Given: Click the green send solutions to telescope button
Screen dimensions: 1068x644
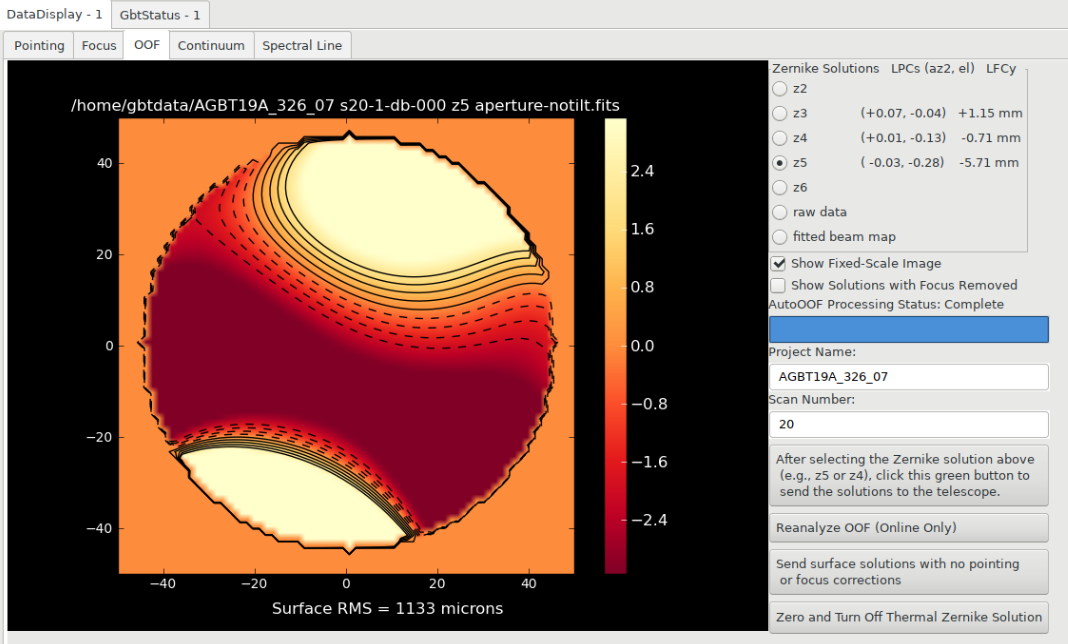Looking at the screenshot, I should [x=909, y=476].
